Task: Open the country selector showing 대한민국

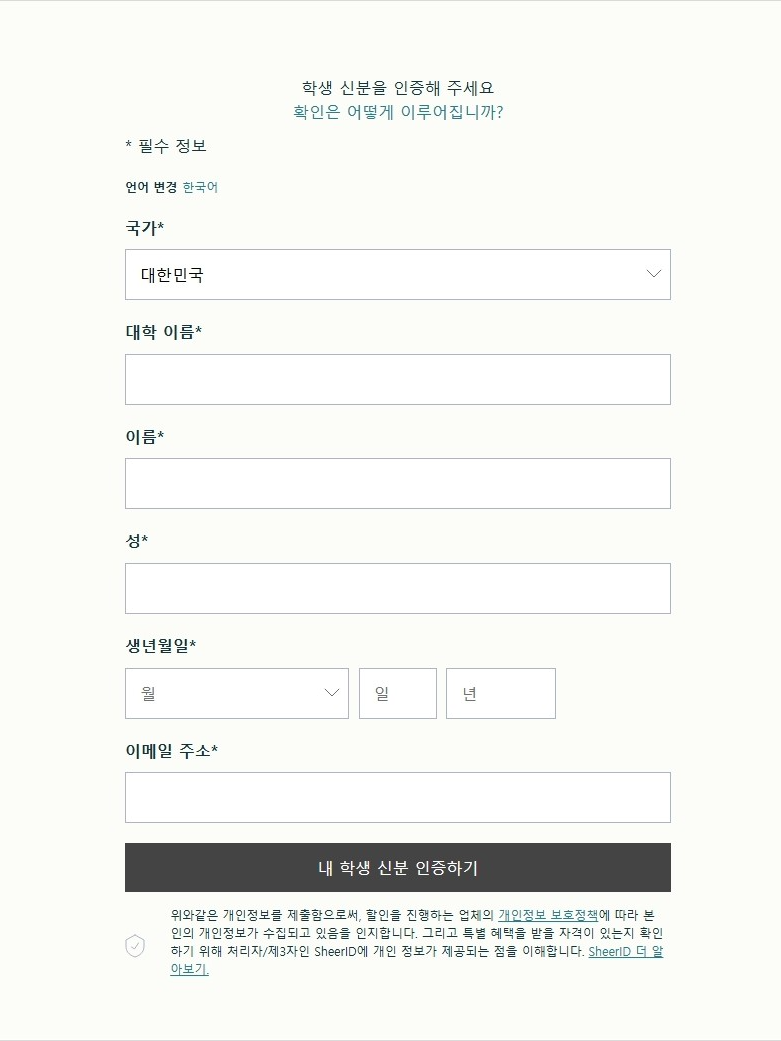Action: [x=398, y=274]
